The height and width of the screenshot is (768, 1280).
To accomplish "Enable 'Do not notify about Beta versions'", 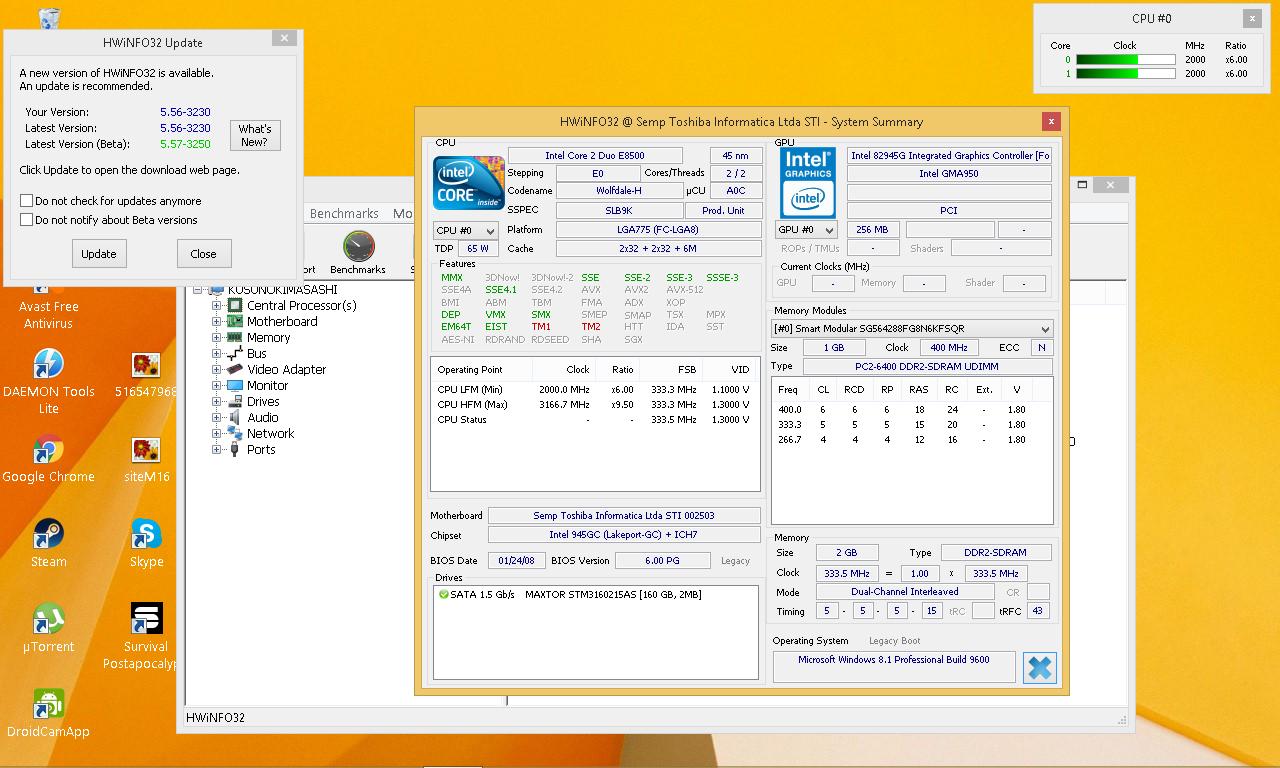I will [27, 220].
